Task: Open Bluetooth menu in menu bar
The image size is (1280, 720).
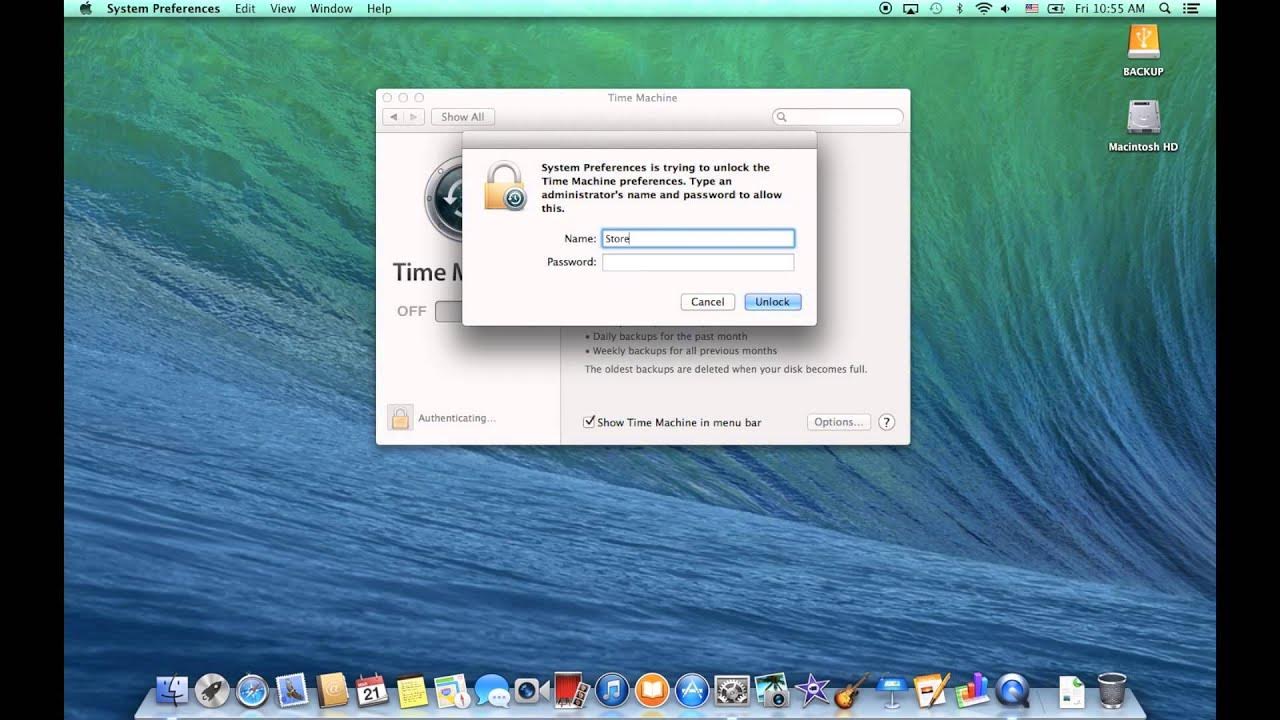Action: [960, 8]
